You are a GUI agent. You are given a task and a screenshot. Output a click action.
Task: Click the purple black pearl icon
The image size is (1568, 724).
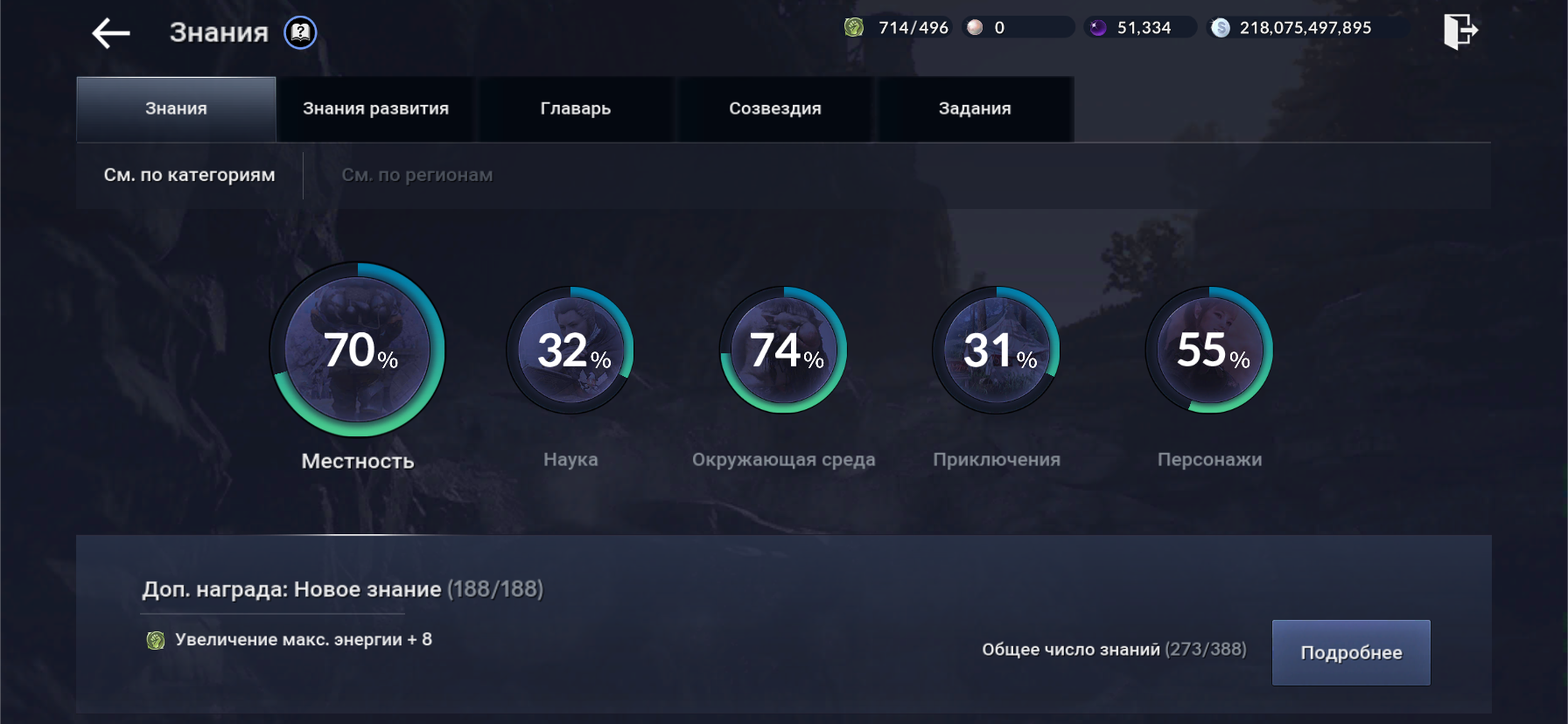tap(1098, 28)
